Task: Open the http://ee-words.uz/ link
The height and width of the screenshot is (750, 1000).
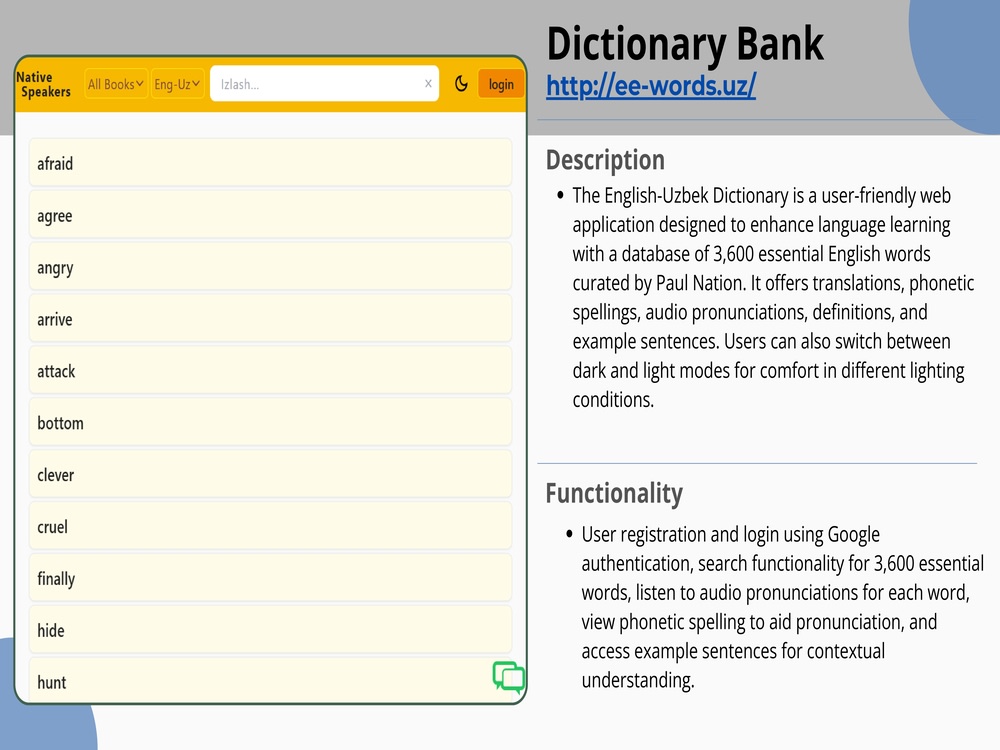Action: [x=651, y=85]
